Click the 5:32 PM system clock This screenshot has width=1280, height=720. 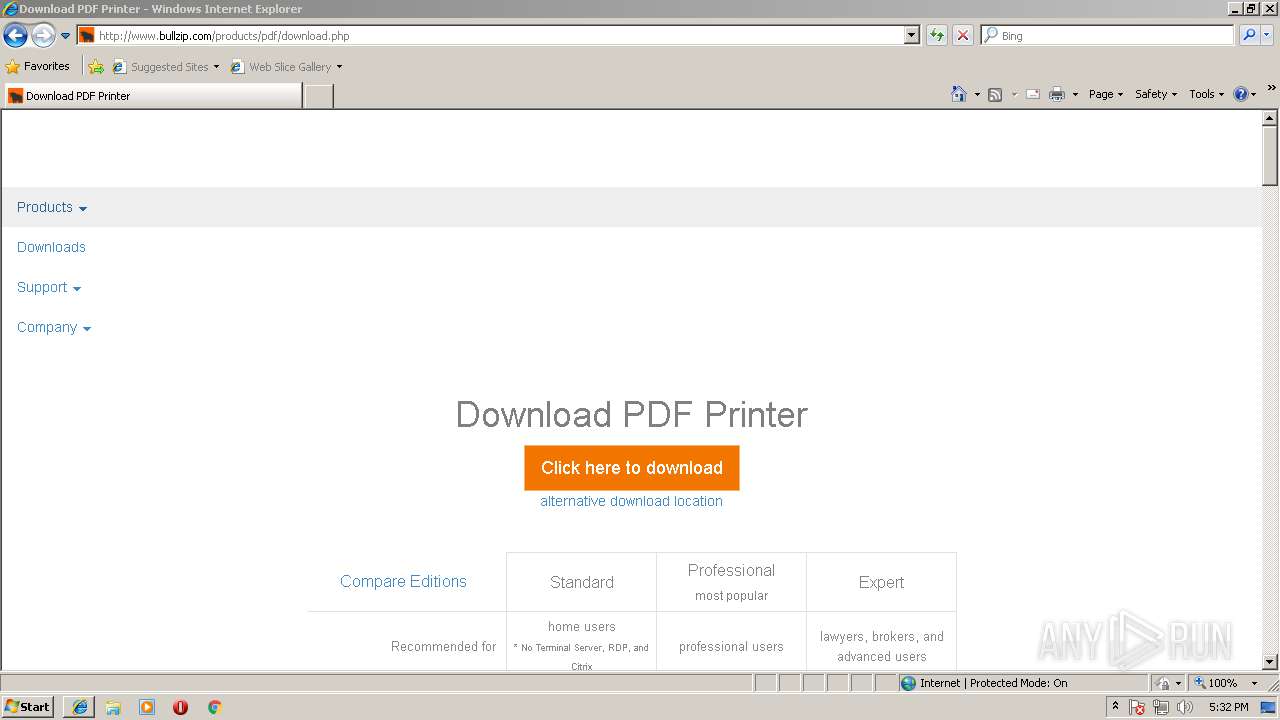click(1228, 707)
